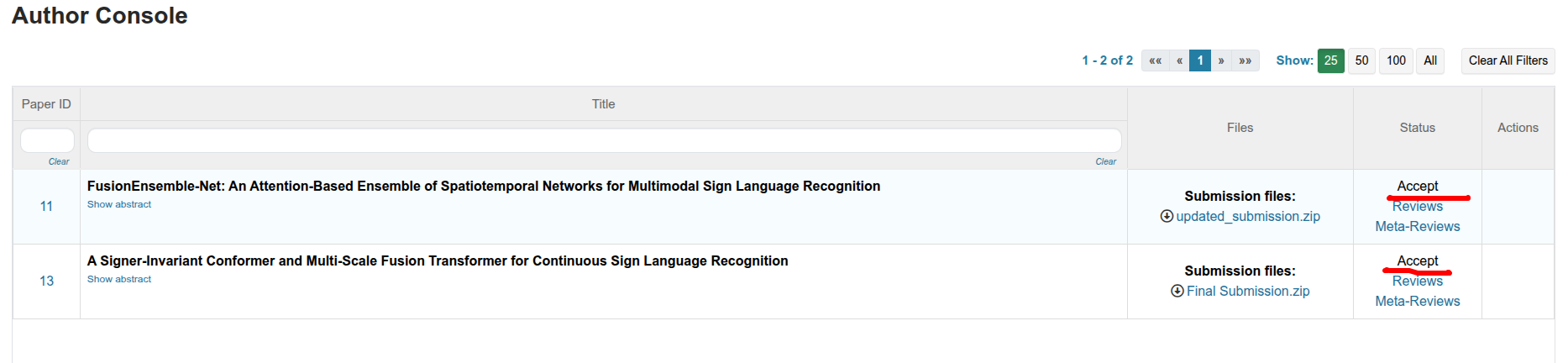Select page 1 in pagination

click(x=1200, y=60)
